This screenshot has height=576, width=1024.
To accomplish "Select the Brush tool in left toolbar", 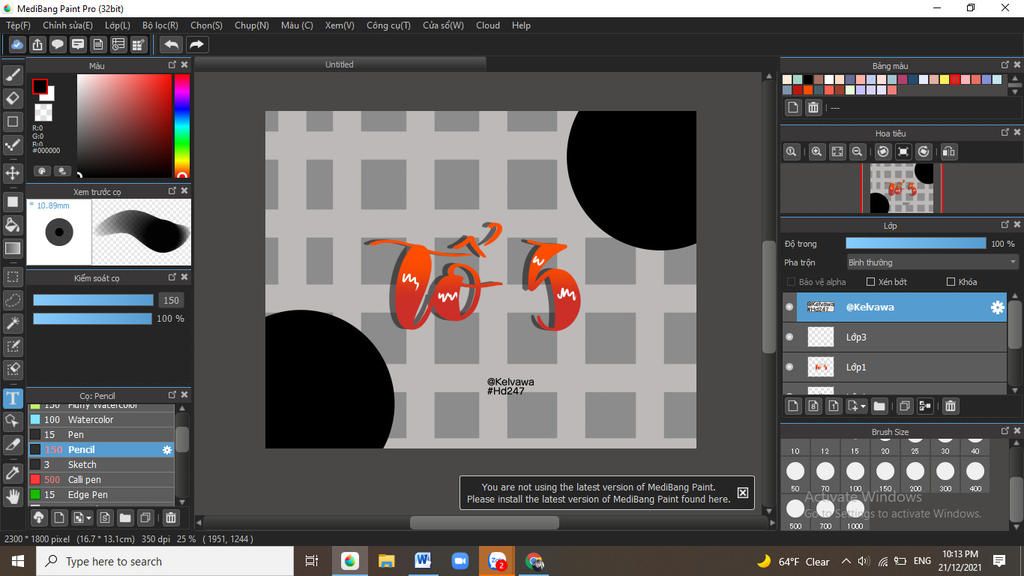I will [x=12, y=75].
